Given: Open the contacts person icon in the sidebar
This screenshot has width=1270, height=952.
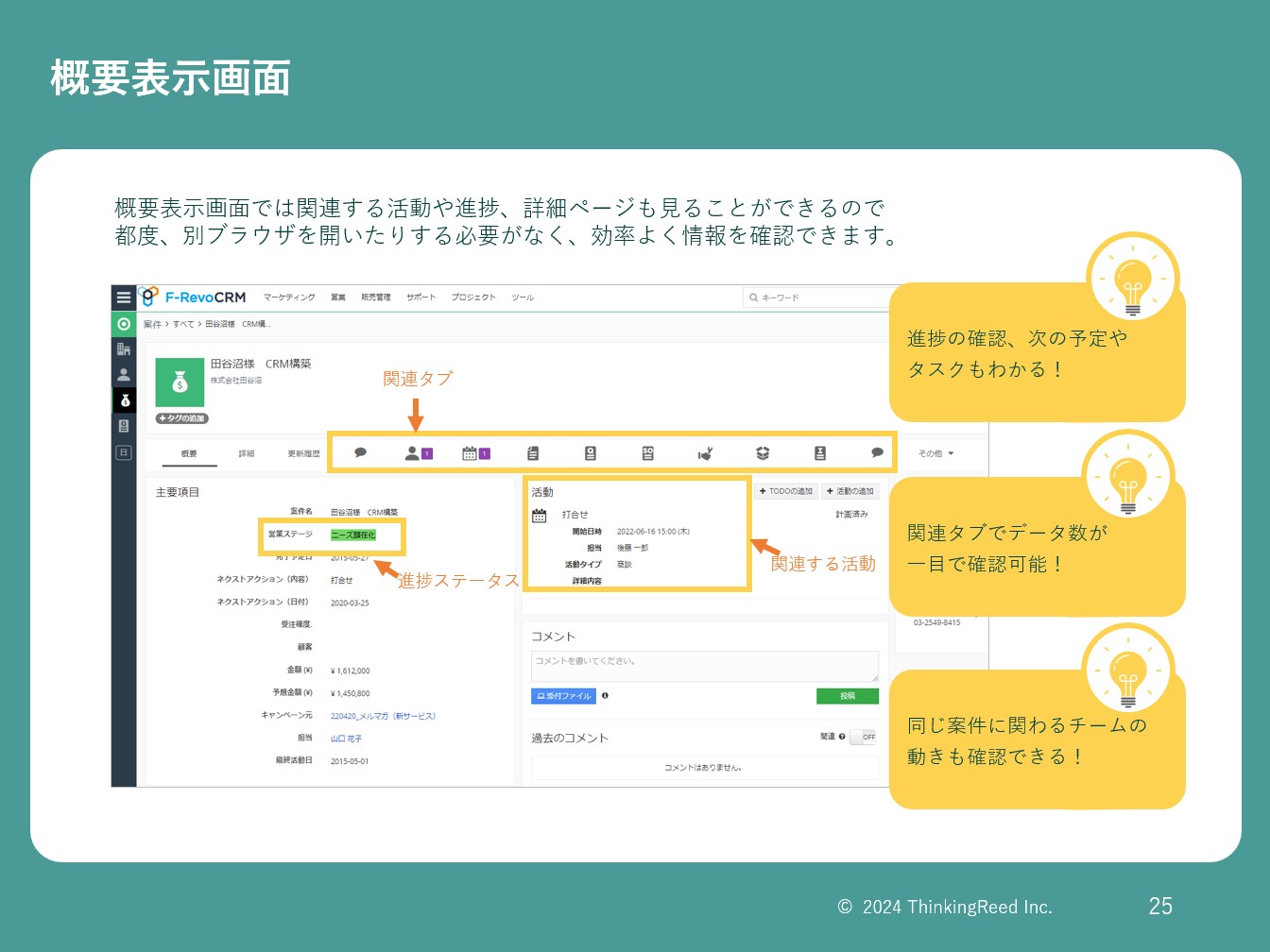Looking at the screenshot, I should point(123,375).
